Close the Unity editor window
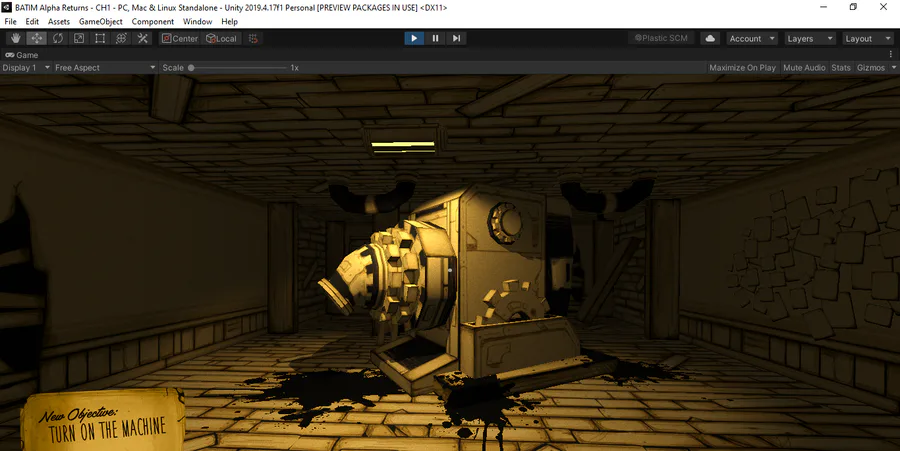This screenshot has height=451, width=900. [883, 7]
